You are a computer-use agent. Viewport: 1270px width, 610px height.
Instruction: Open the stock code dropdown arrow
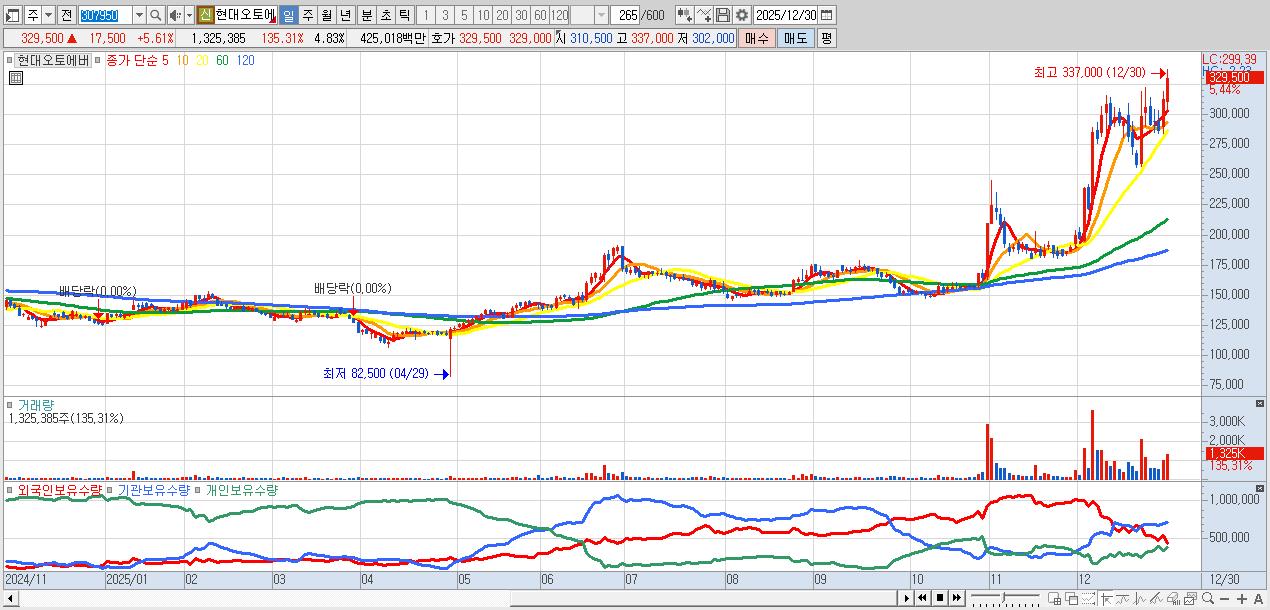coord(139,15)
